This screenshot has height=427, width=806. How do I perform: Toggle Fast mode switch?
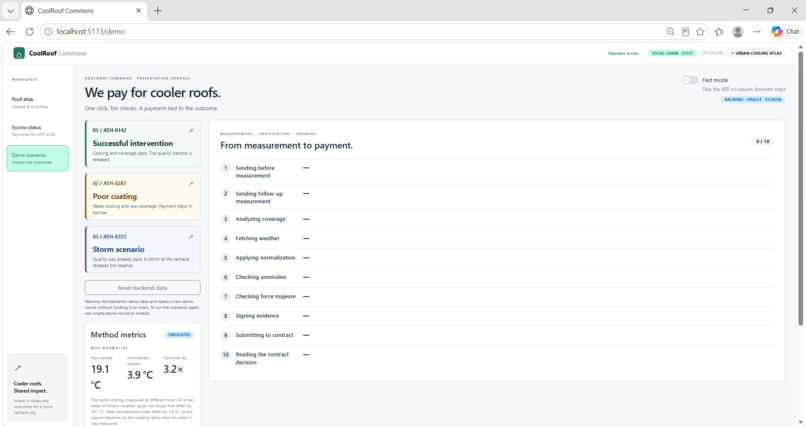(x=690, y=80)
